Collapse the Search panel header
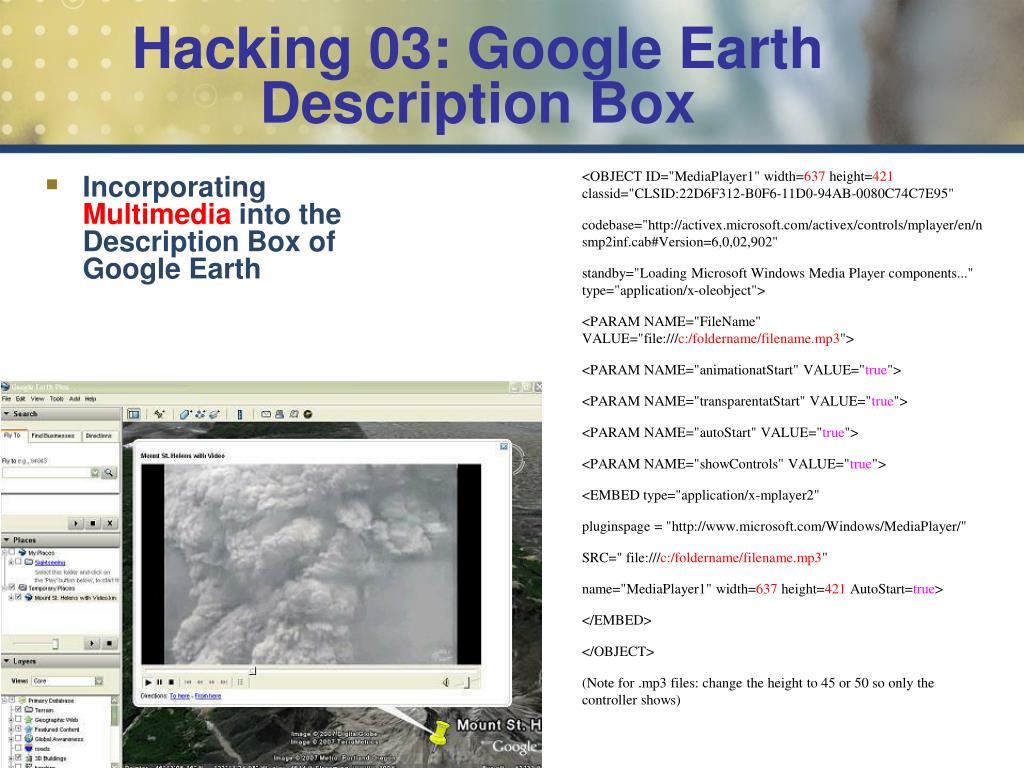This screenshot has width=1024, height=768. pos(60,413)
